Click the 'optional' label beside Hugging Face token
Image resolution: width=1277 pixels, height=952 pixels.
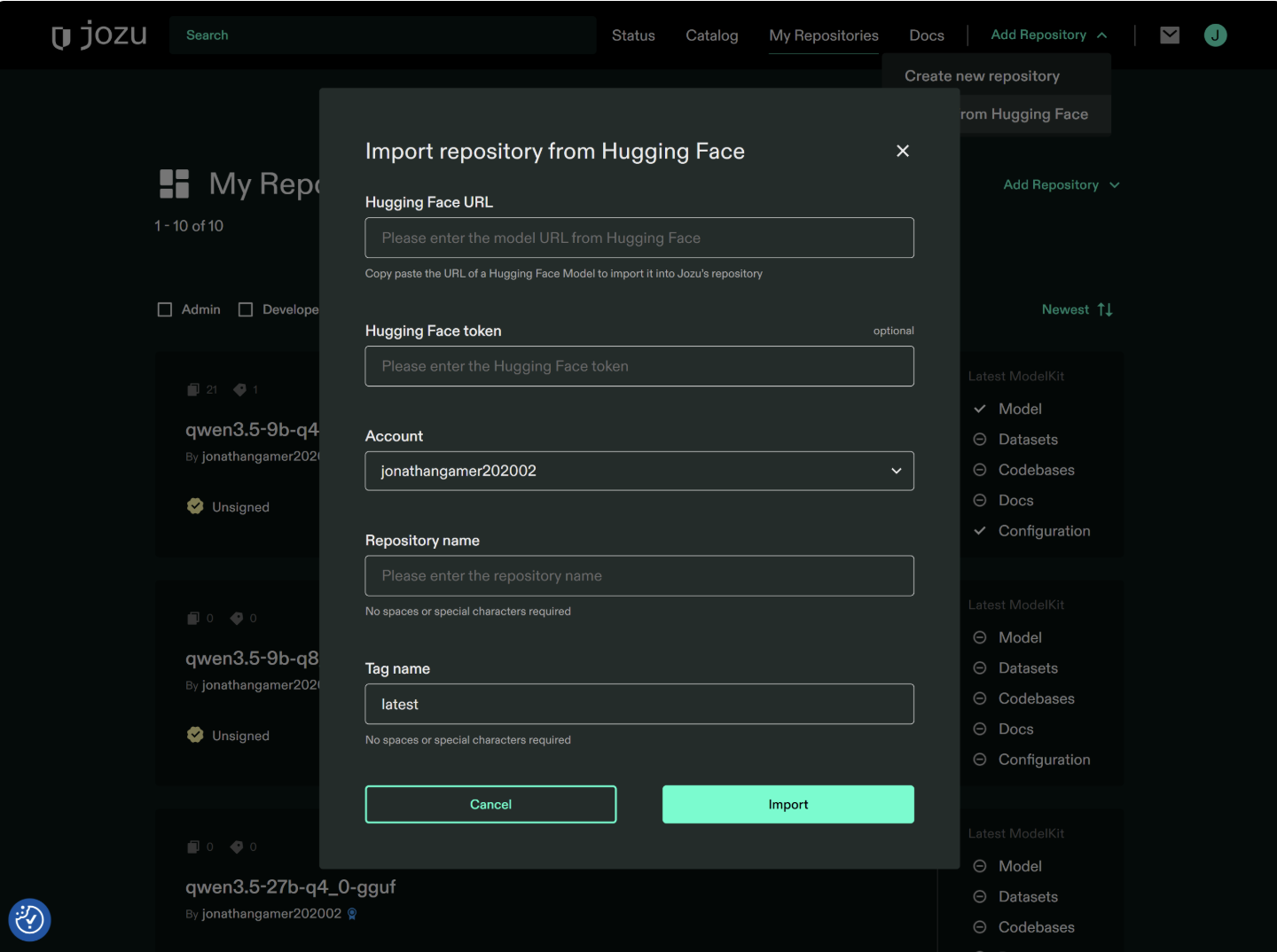893,331
